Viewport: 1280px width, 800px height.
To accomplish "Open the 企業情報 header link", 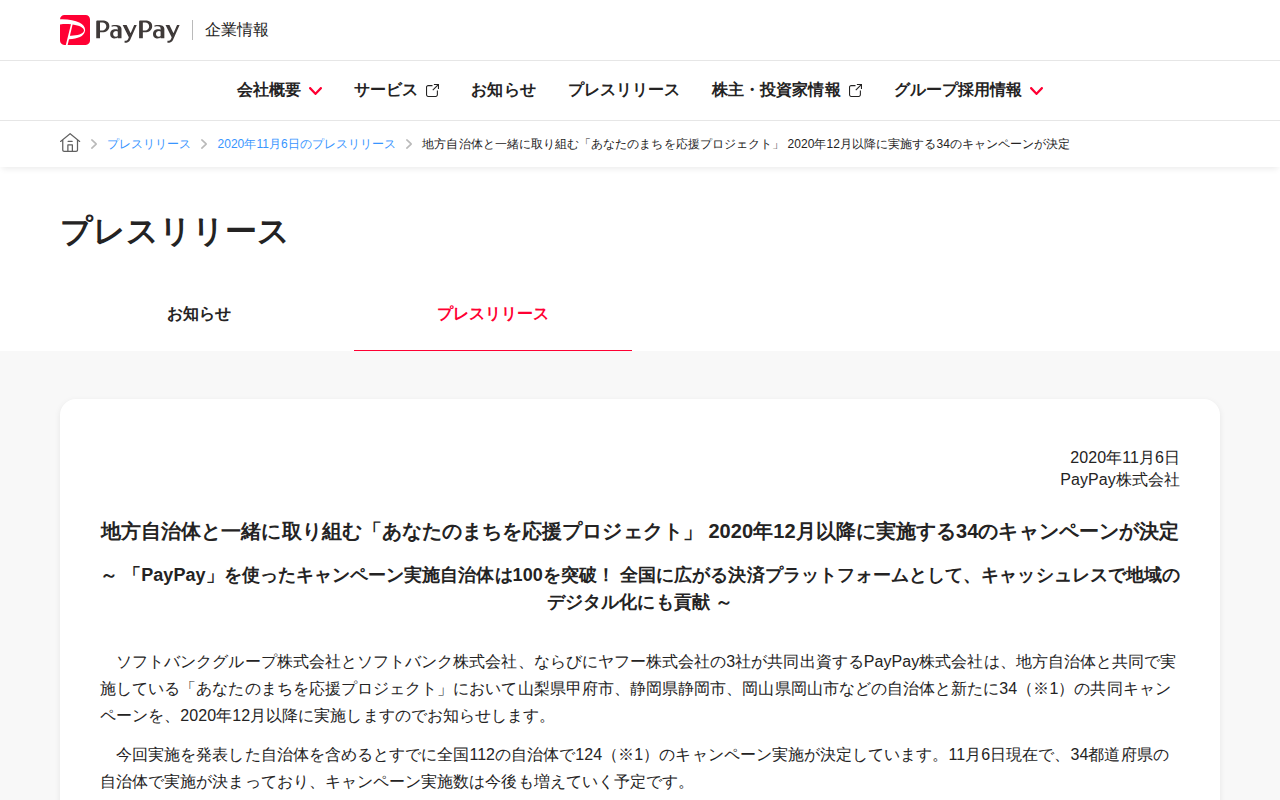I will coord(237,30).
